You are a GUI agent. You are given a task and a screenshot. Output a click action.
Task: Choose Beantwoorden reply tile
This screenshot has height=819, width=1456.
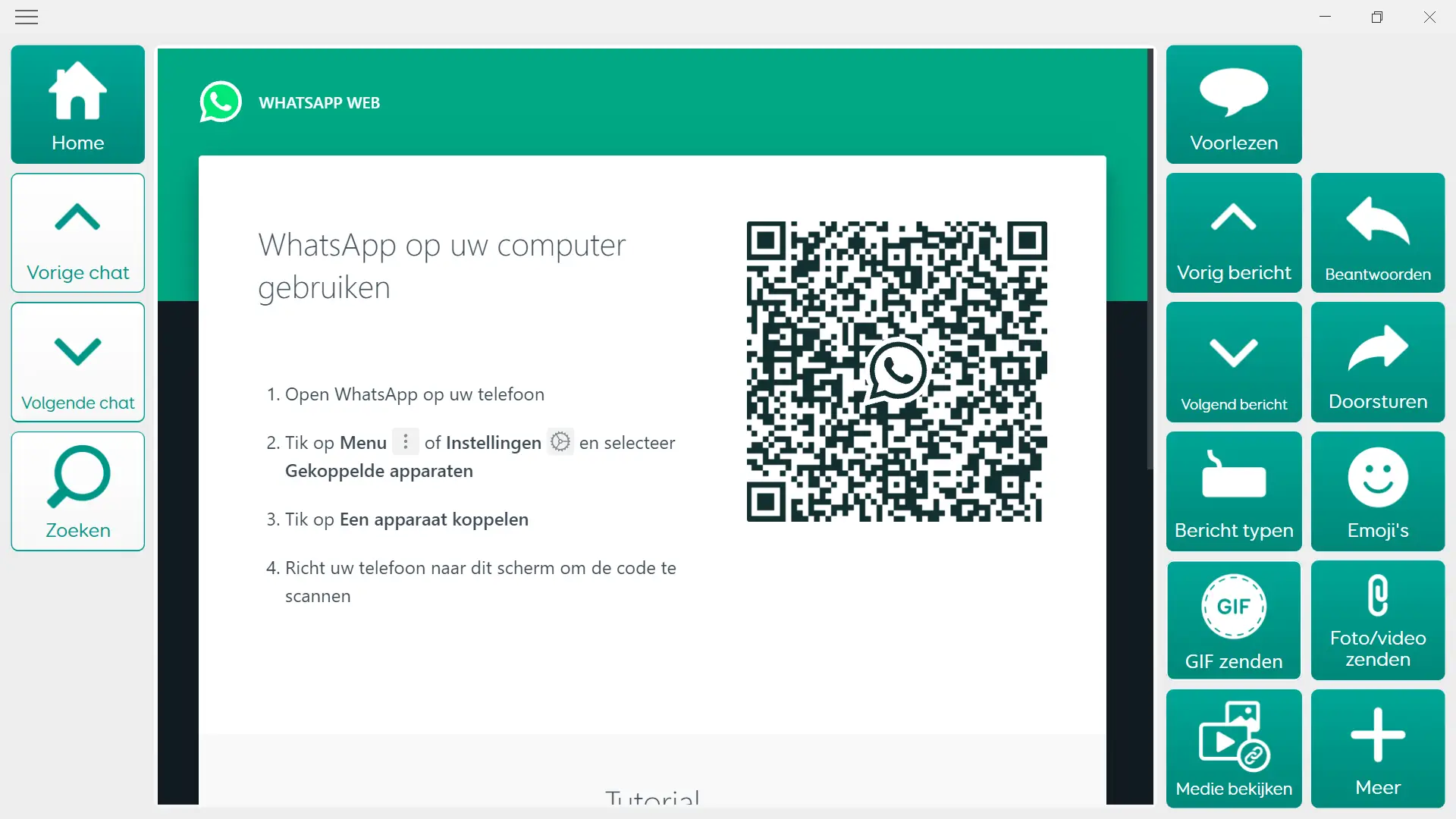[x=1378, y=233]
